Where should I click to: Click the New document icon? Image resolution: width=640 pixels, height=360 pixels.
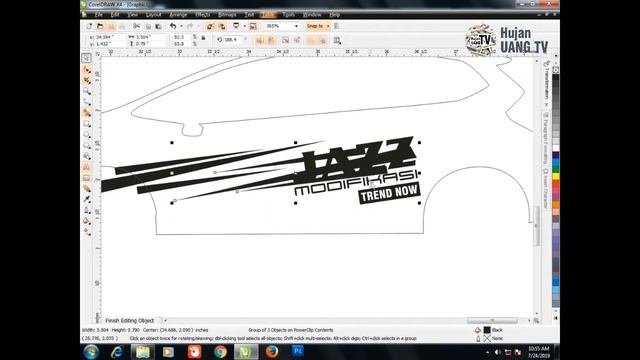click(89, 26)
